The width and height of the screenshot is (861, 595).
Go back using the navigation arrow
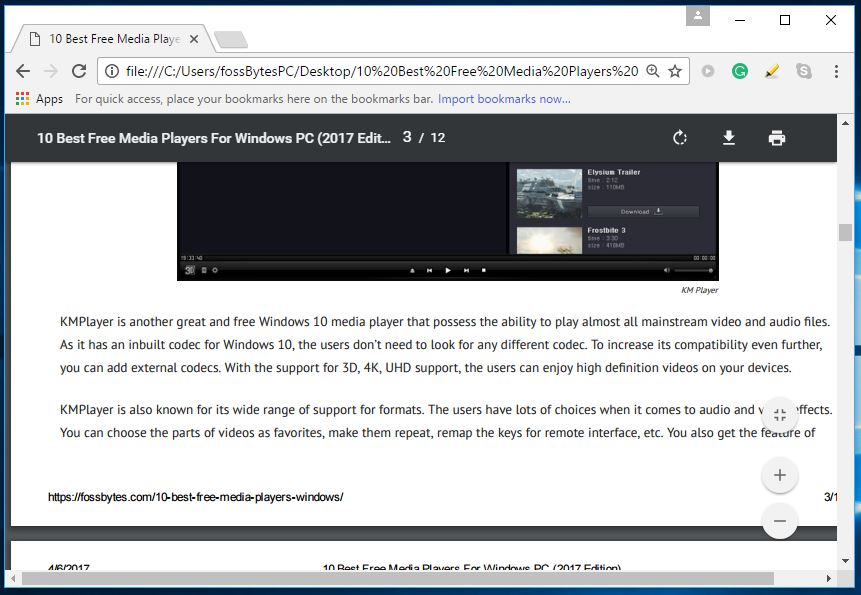click(22, 71)
